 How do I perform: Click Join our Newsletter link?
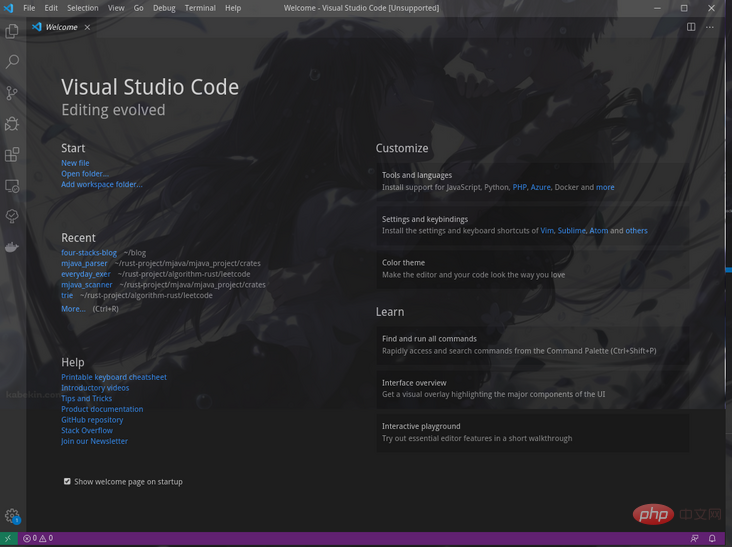coord(94,442)
